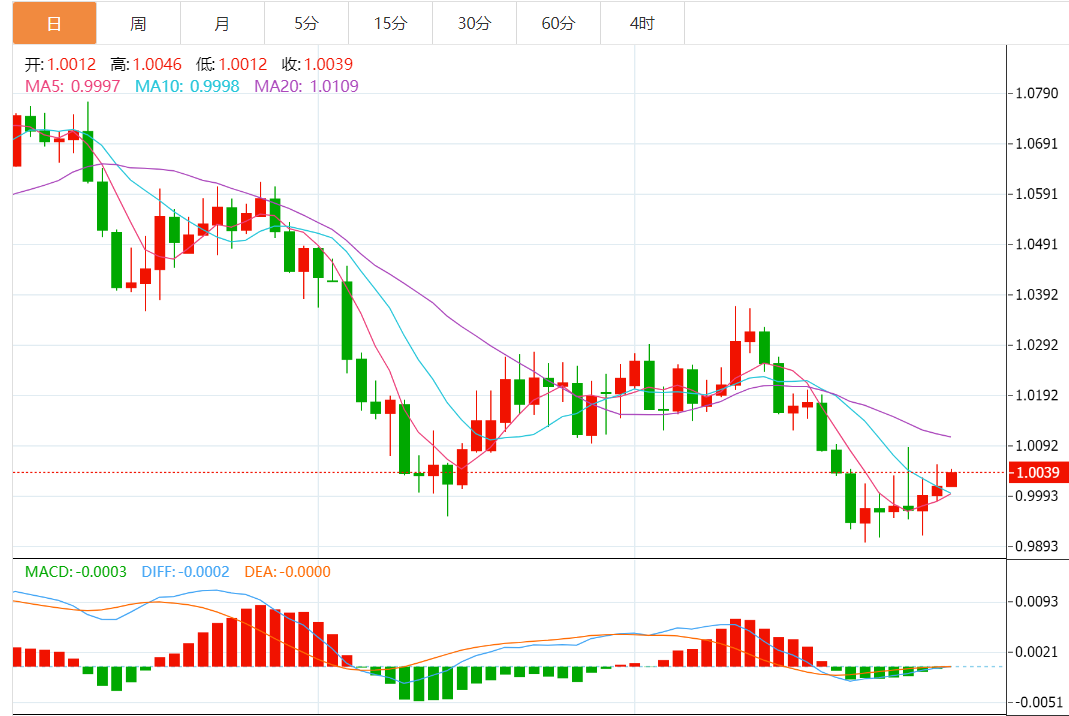
Task: Select the 周 weekly timeframe tab
Action: [138, 23]
